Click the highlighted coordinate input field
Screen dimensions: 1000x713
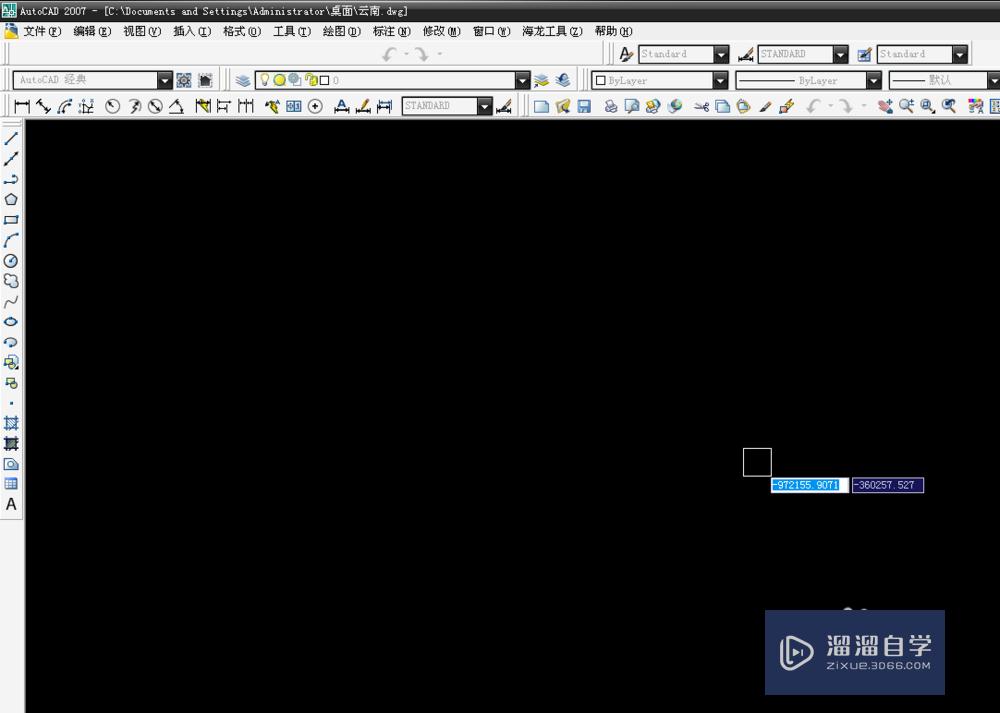(x=806, y=485)
